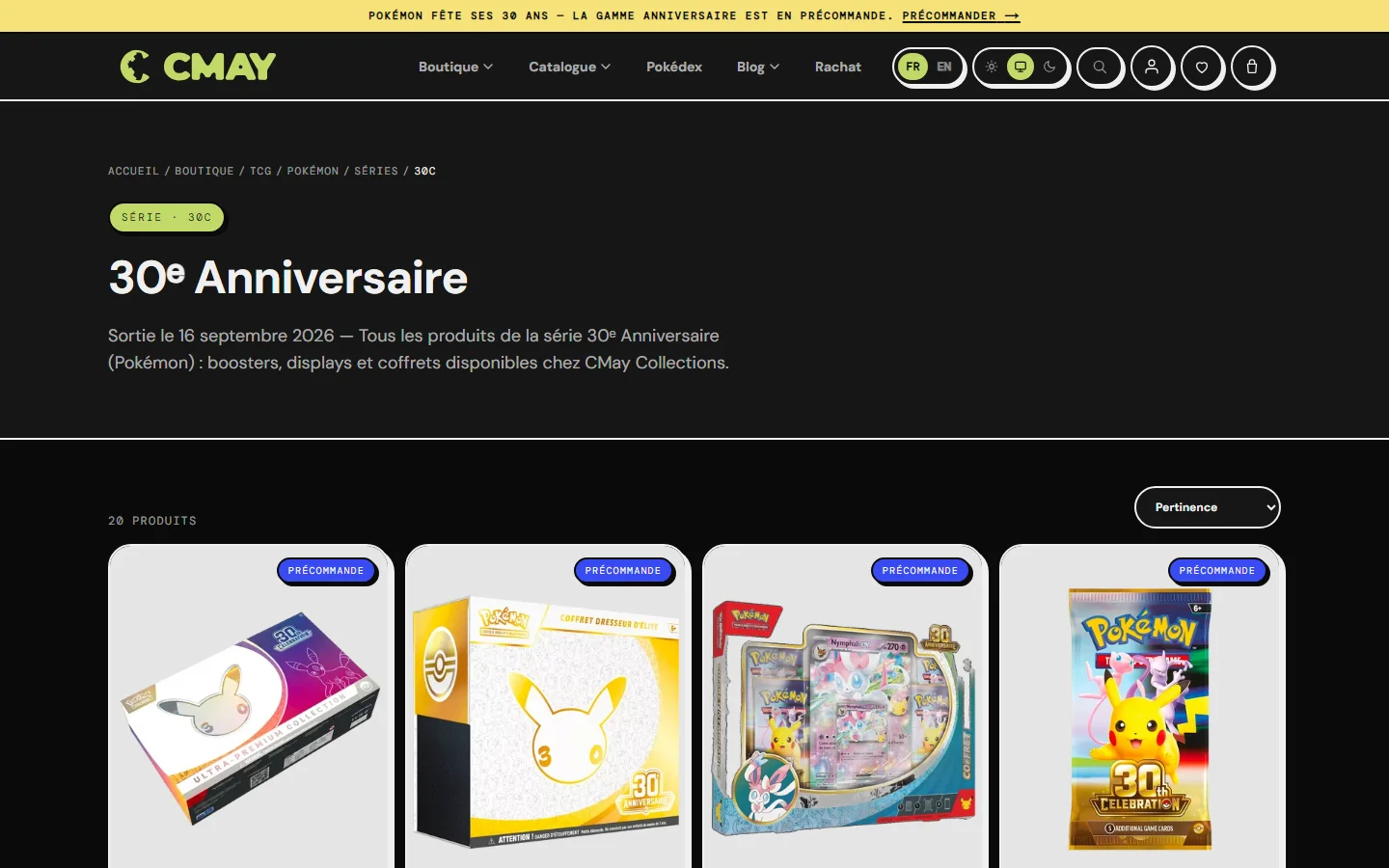Open the Rachat page
1389x868 pixels.
(x=837, y=67)
